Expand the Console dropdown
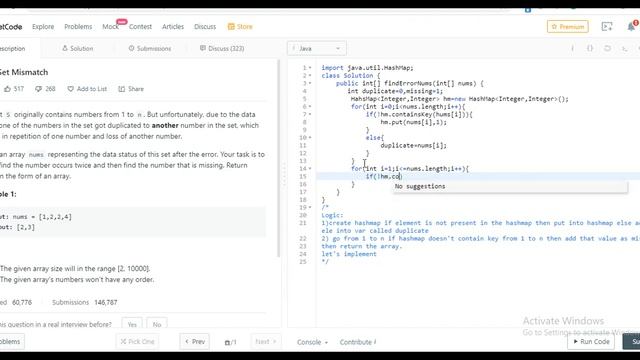The height and width of the screenshot is (360, 640). pyautogui.click(x=313, y=342)
